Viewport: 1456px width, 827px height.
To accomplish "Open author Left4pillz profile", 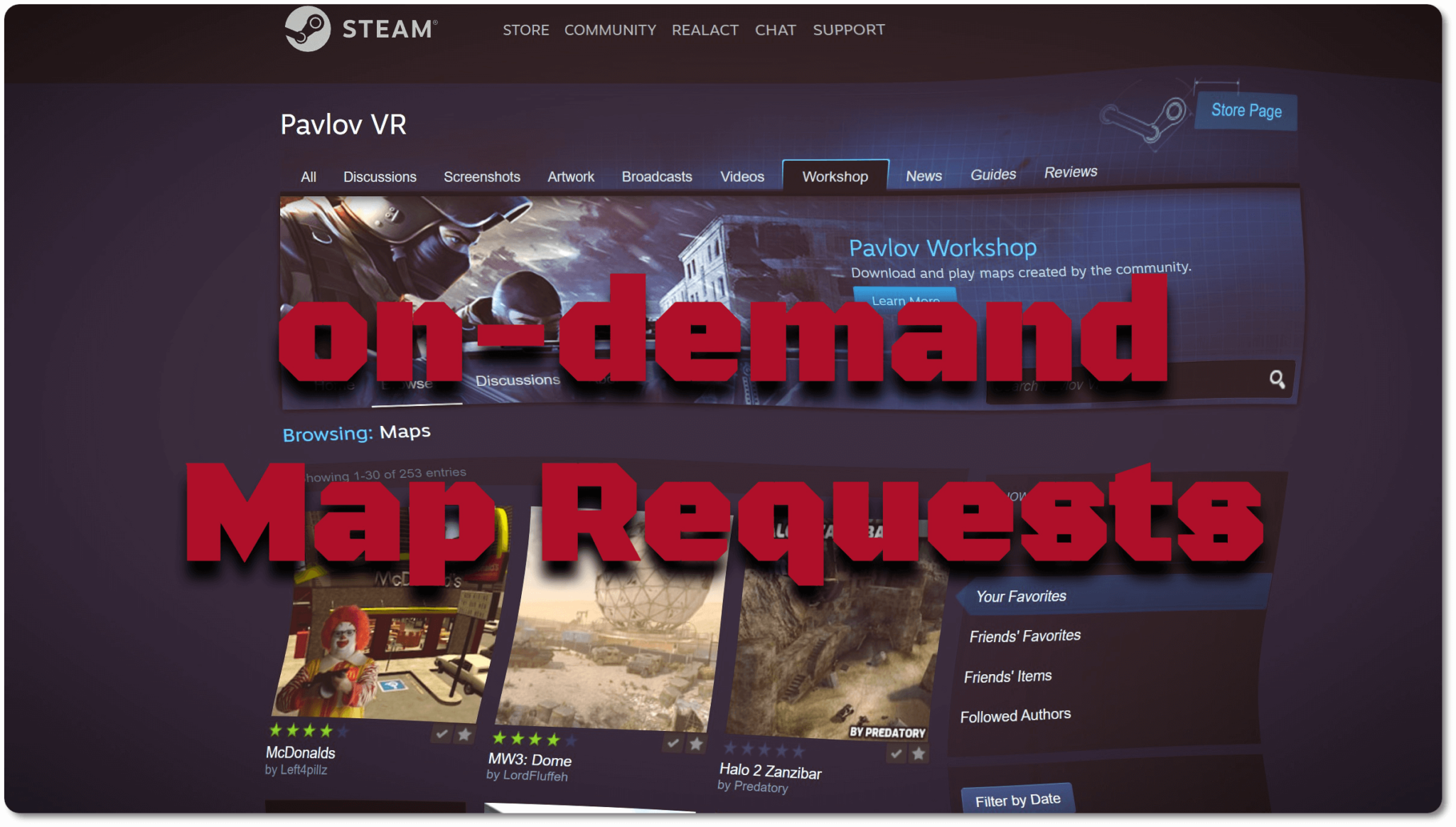I will click(296, 770).
